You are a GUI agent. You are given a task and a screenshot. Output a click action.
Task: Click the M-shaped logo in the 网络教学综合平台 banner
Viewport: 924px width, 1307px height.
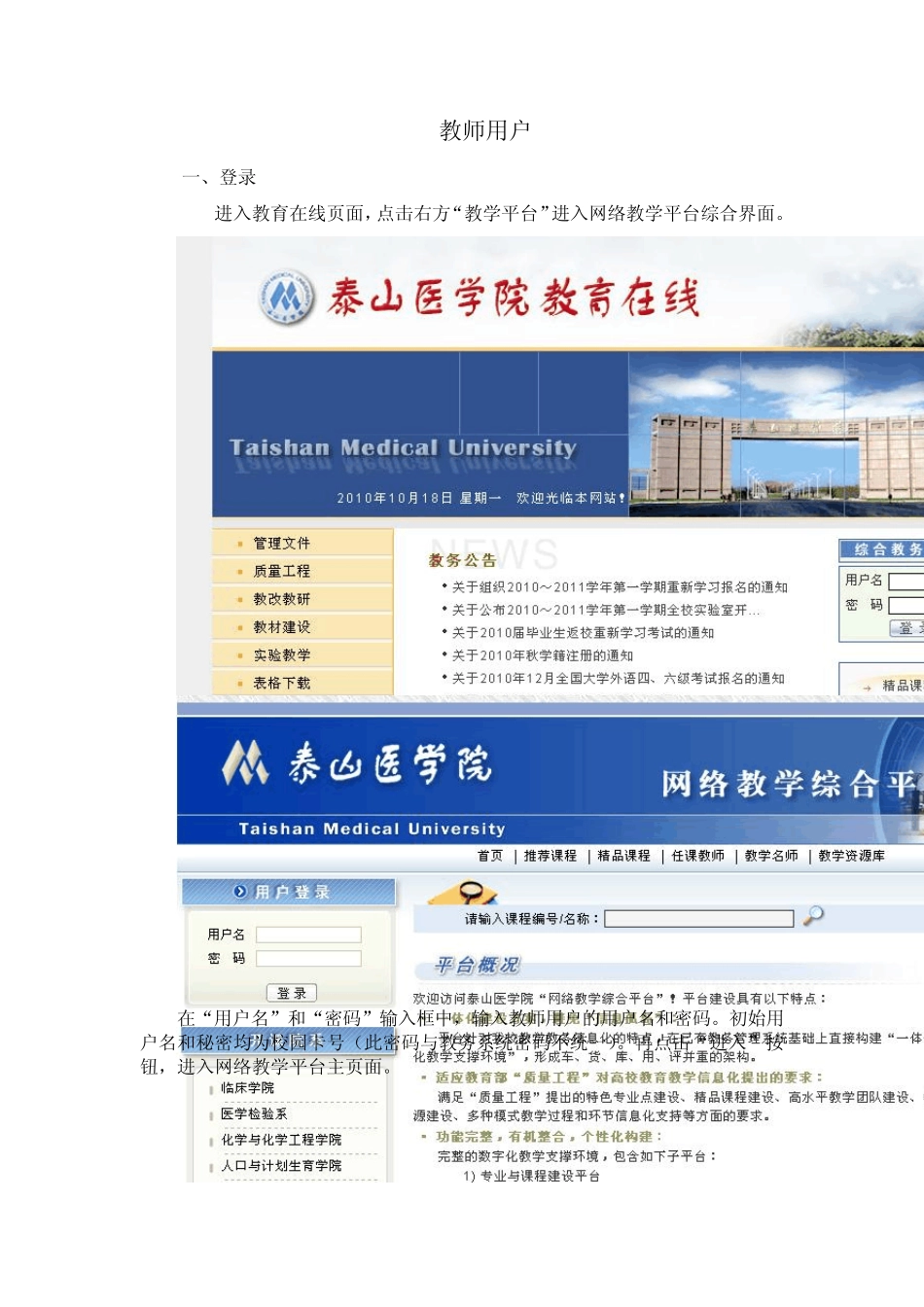coord(245,762)
